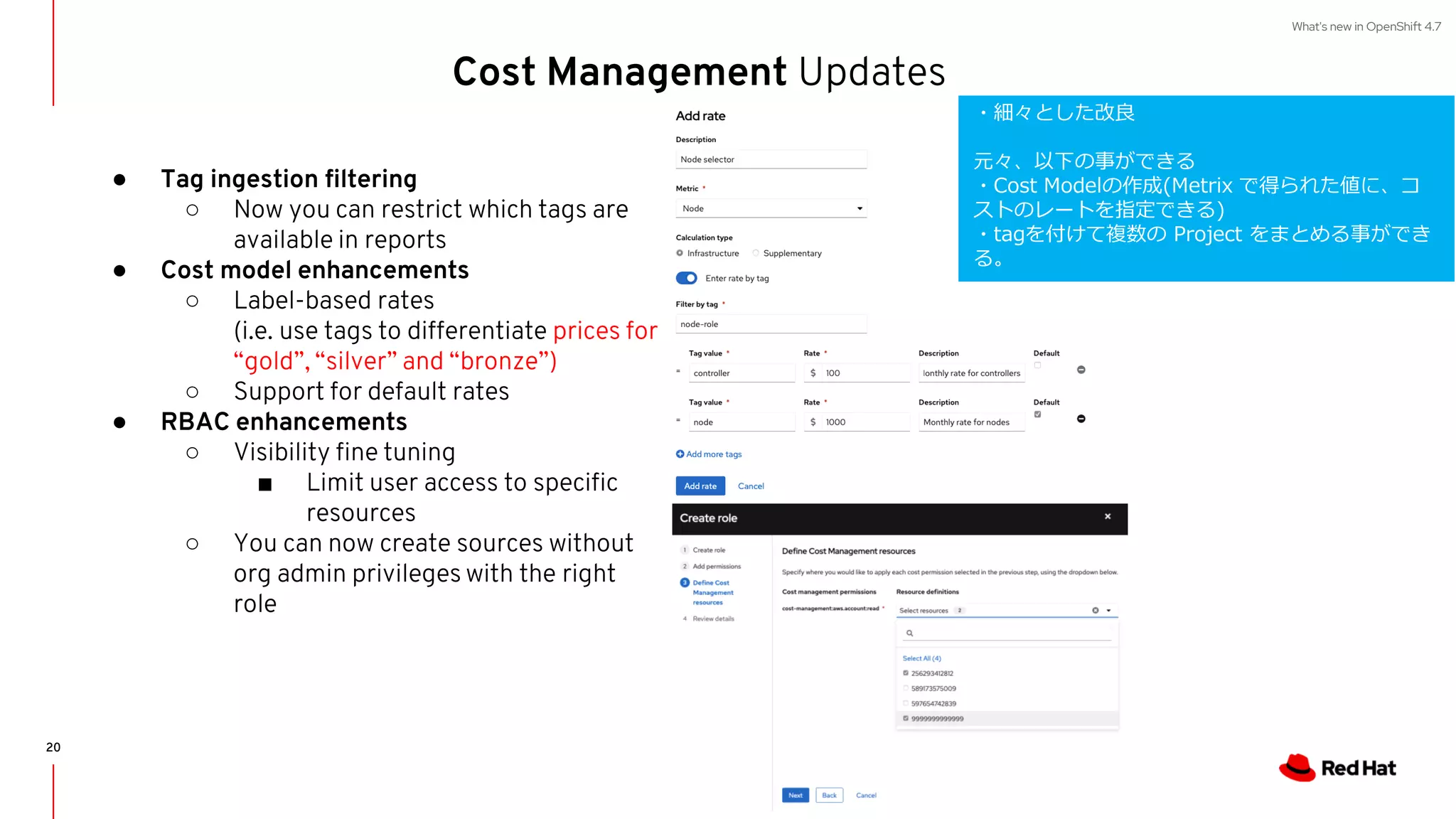Uncheck account 9999999999999
Viewport: 1456px width, 819px height.
point(906,719)
